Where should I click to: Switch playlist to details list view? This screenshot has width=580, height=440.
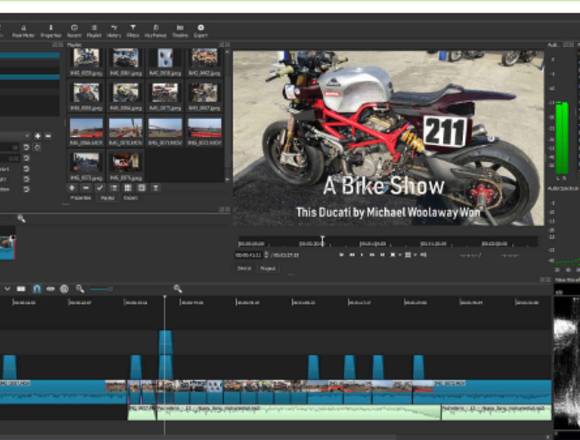point(114,188)
